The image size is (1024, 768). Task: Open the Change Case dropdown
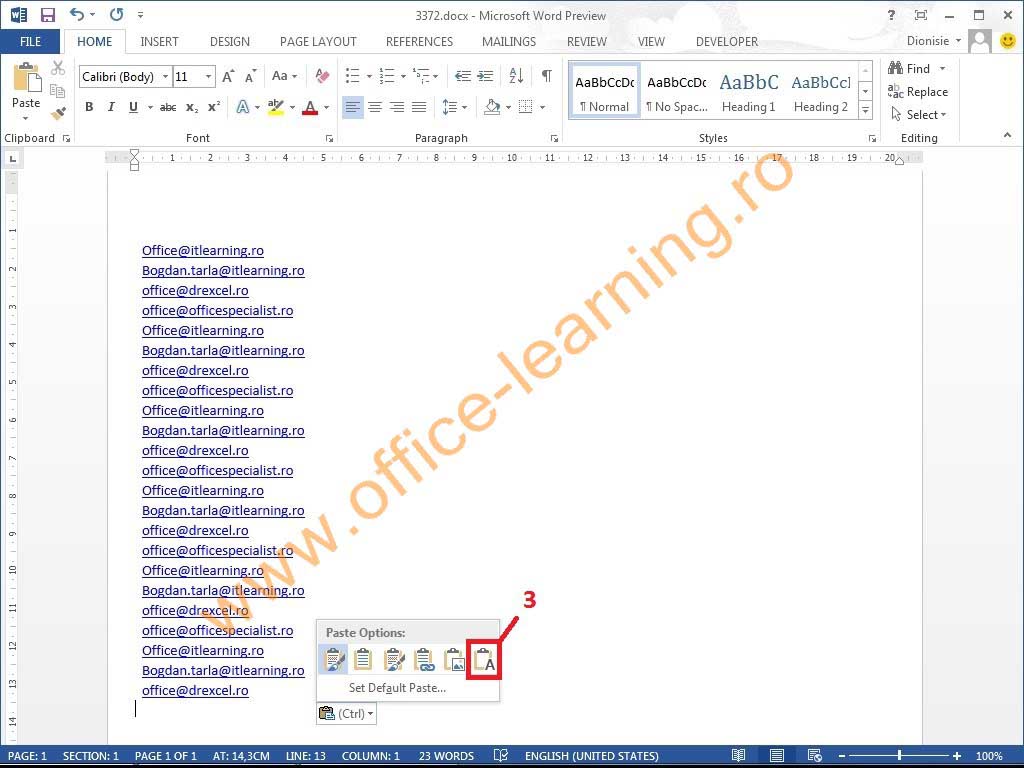[285, 76]
